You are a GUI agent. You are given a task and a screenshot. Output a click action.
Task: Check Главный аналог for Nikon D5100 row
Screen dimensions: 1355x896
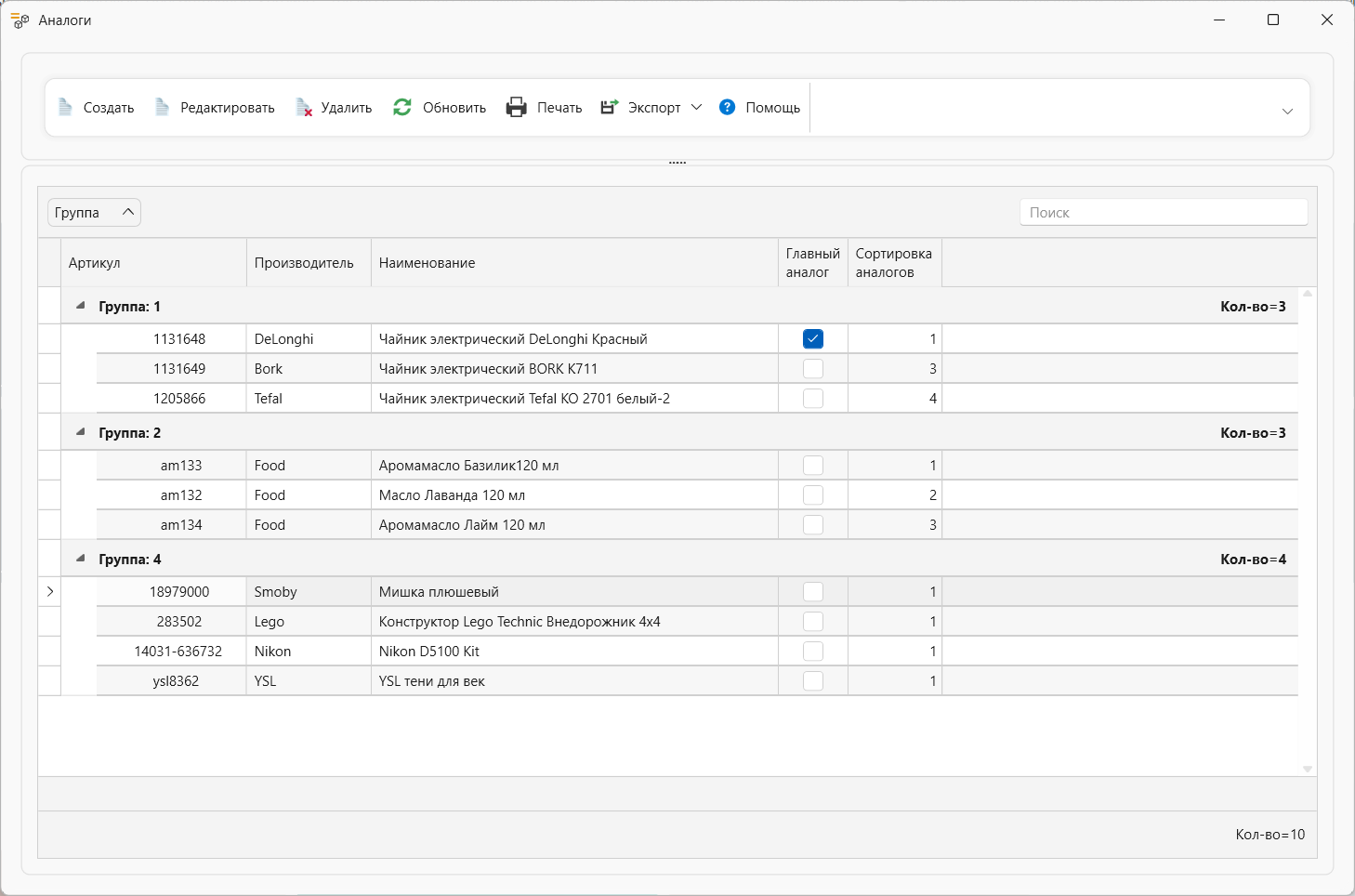click(x=813, y=652)
